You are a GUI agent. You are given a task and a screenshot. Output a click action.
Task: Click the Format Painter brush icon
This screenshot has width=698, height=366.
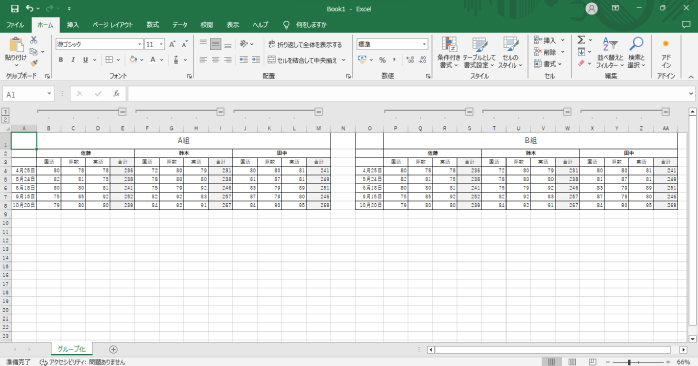pyautogui.click(x=34, y=64)
